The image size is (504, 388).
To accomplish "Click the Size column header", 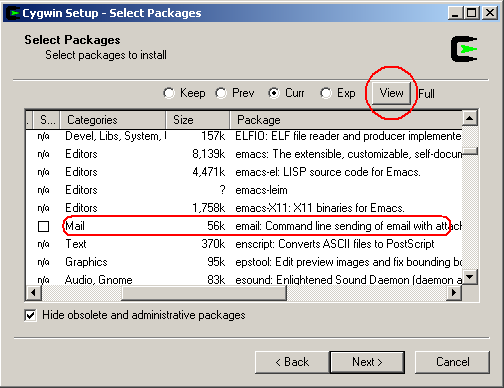I will click(x=198, y=120).
